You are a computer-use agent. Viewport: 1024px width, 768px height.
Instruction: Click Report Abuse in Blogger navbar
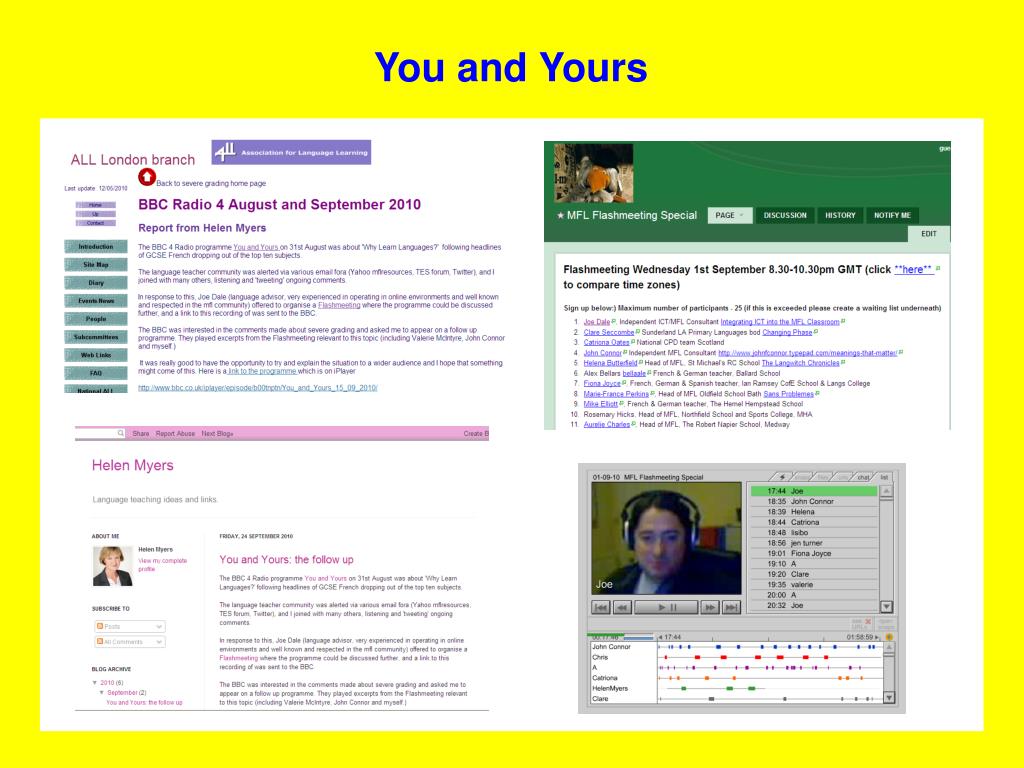coord(175,434)
